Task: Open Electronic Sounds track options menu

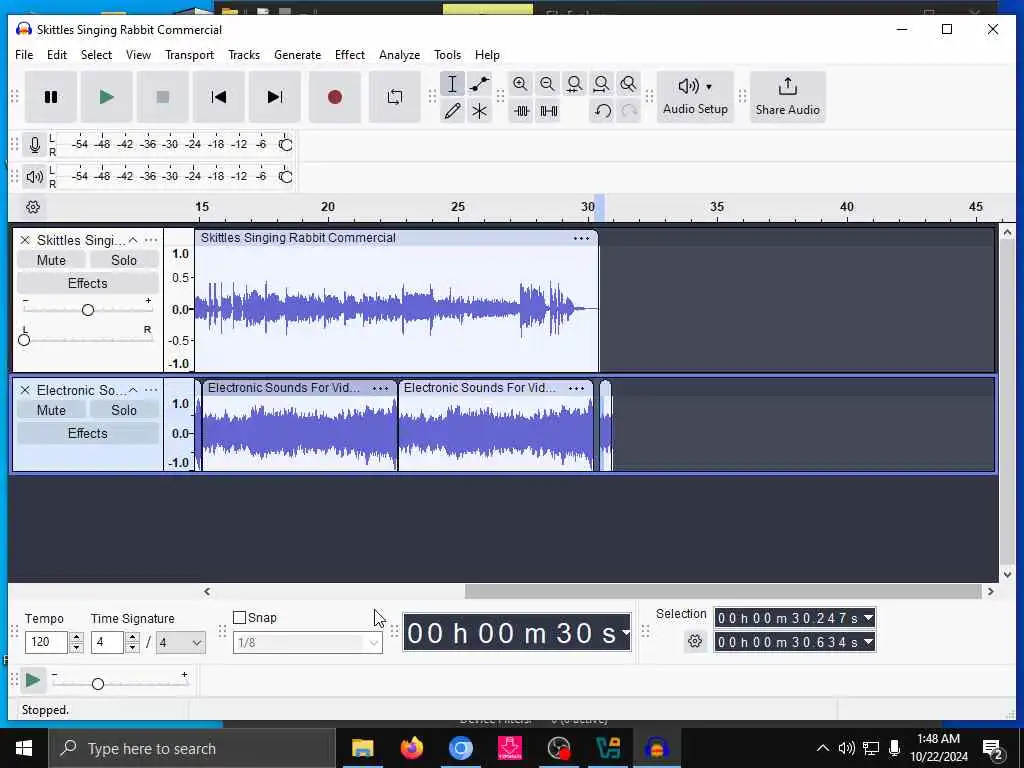Action: (151, 390)
